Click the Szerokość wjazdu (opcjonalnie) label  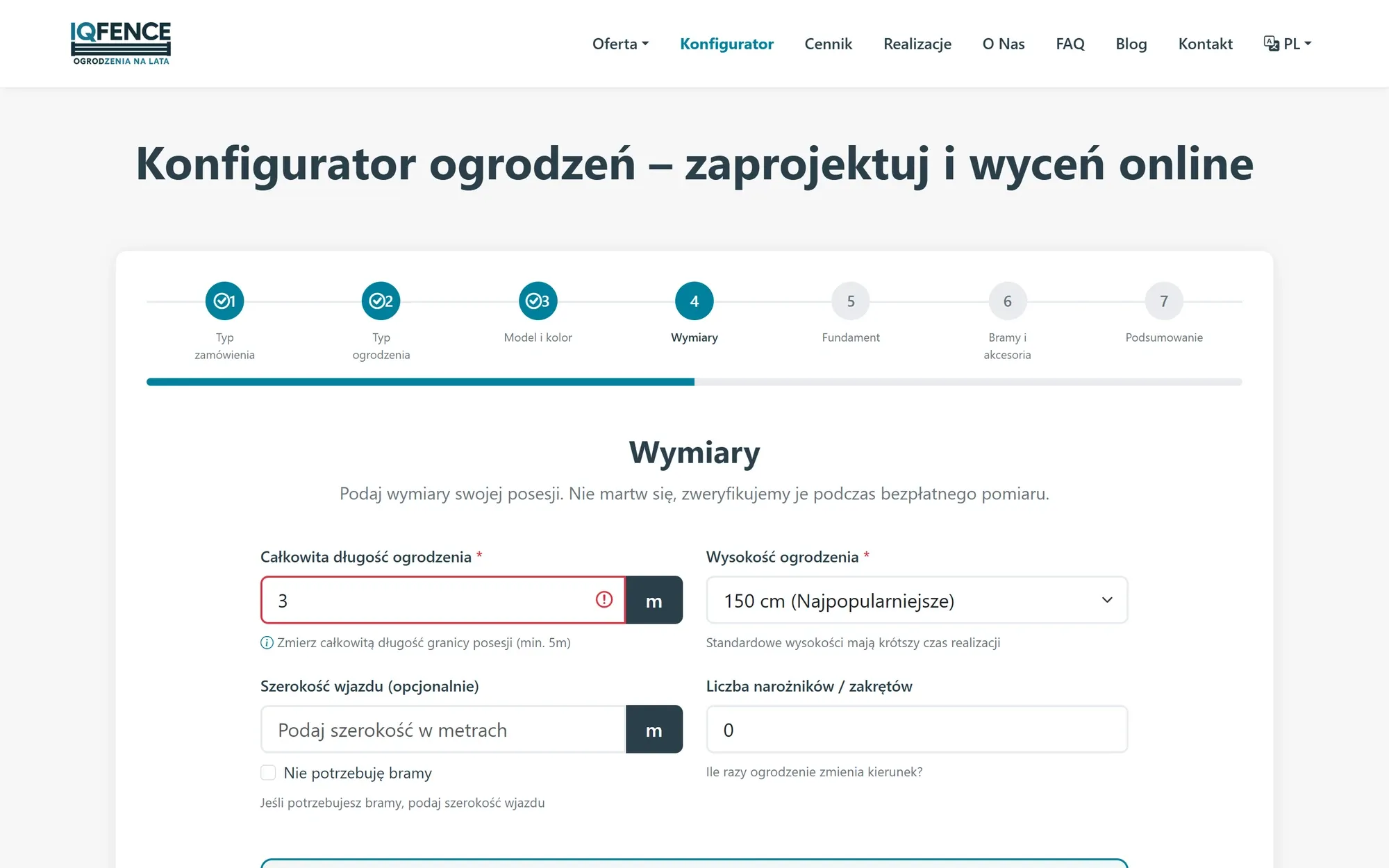(369, 686)
